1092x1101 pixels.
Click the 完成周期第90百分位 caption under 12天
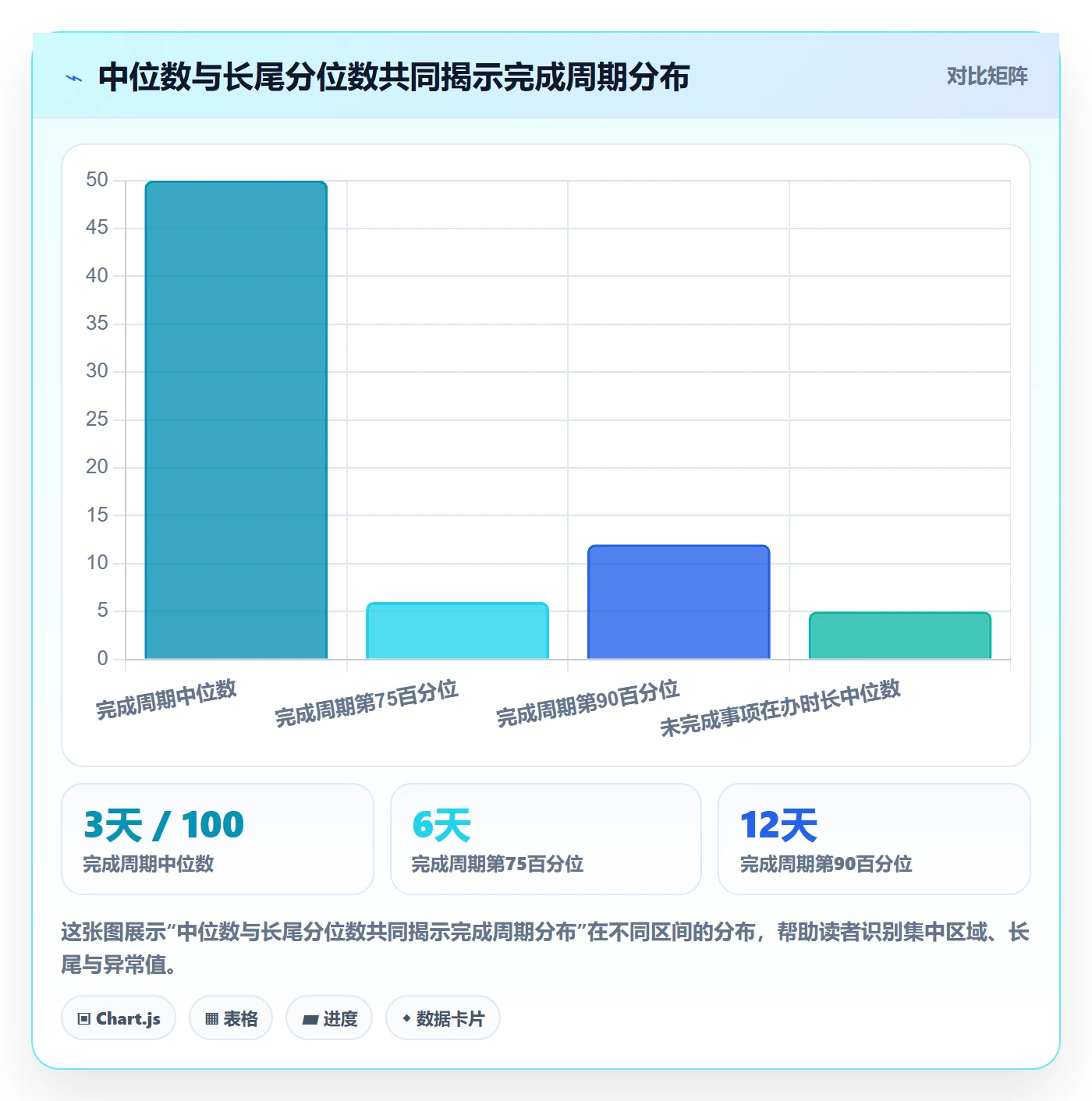826,864
